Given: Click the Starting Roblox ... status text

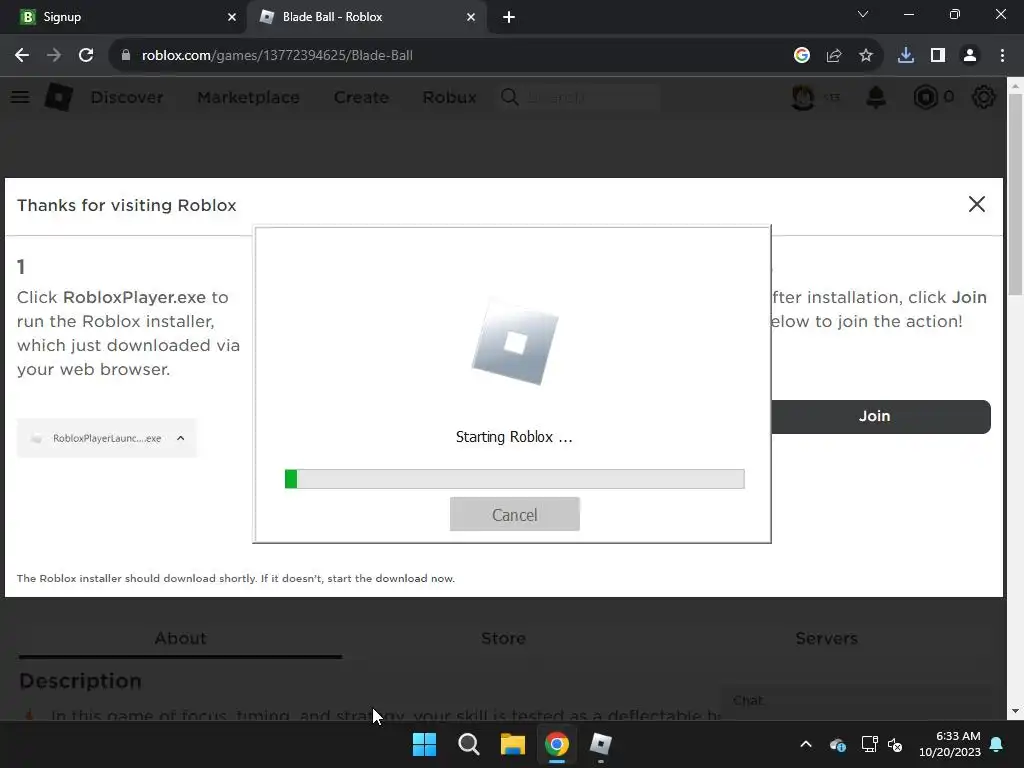Looking at the screenshot, I should click(514, 437).
